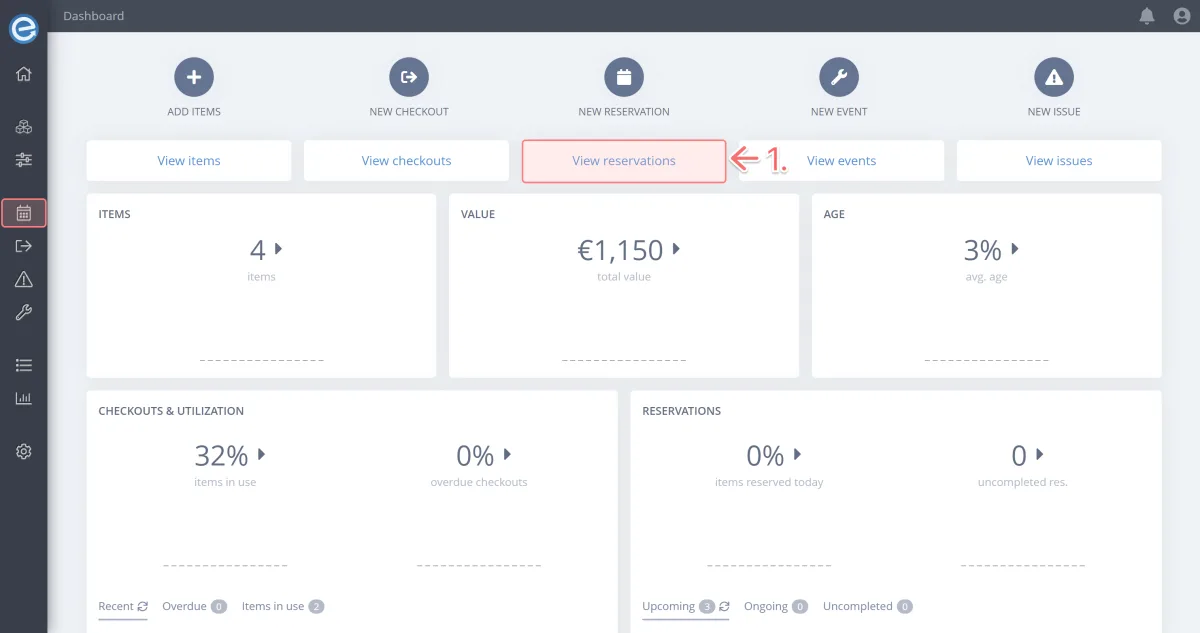Viewport: 1200px width, 633px height.
Task: Open settings gear in sidebar
Action: coord(24,452)
